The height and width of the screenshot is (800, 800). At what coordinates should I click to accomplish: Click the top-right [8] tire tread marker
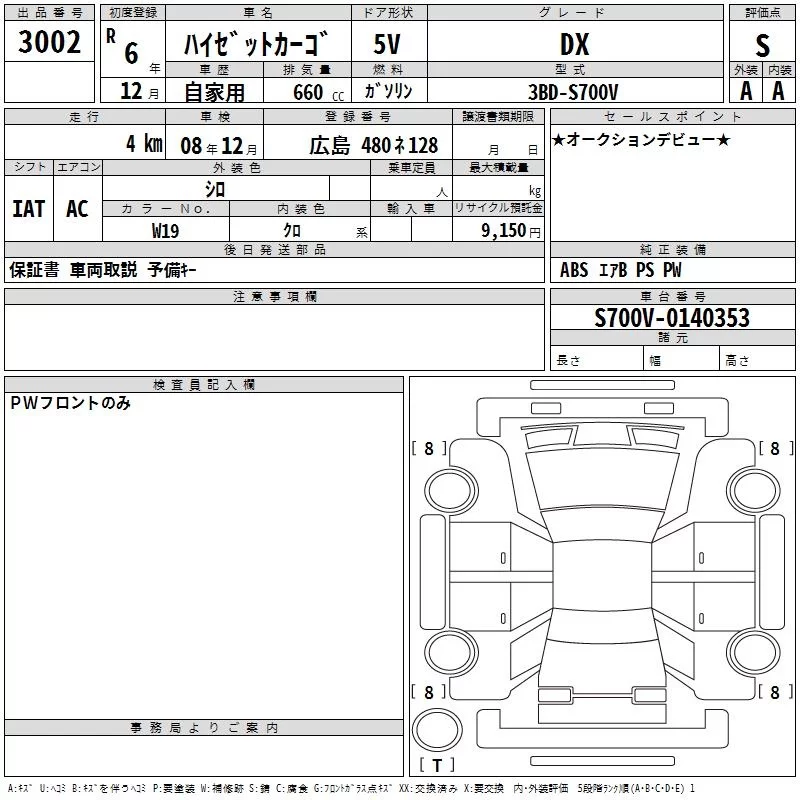click(x=775, y=448)
